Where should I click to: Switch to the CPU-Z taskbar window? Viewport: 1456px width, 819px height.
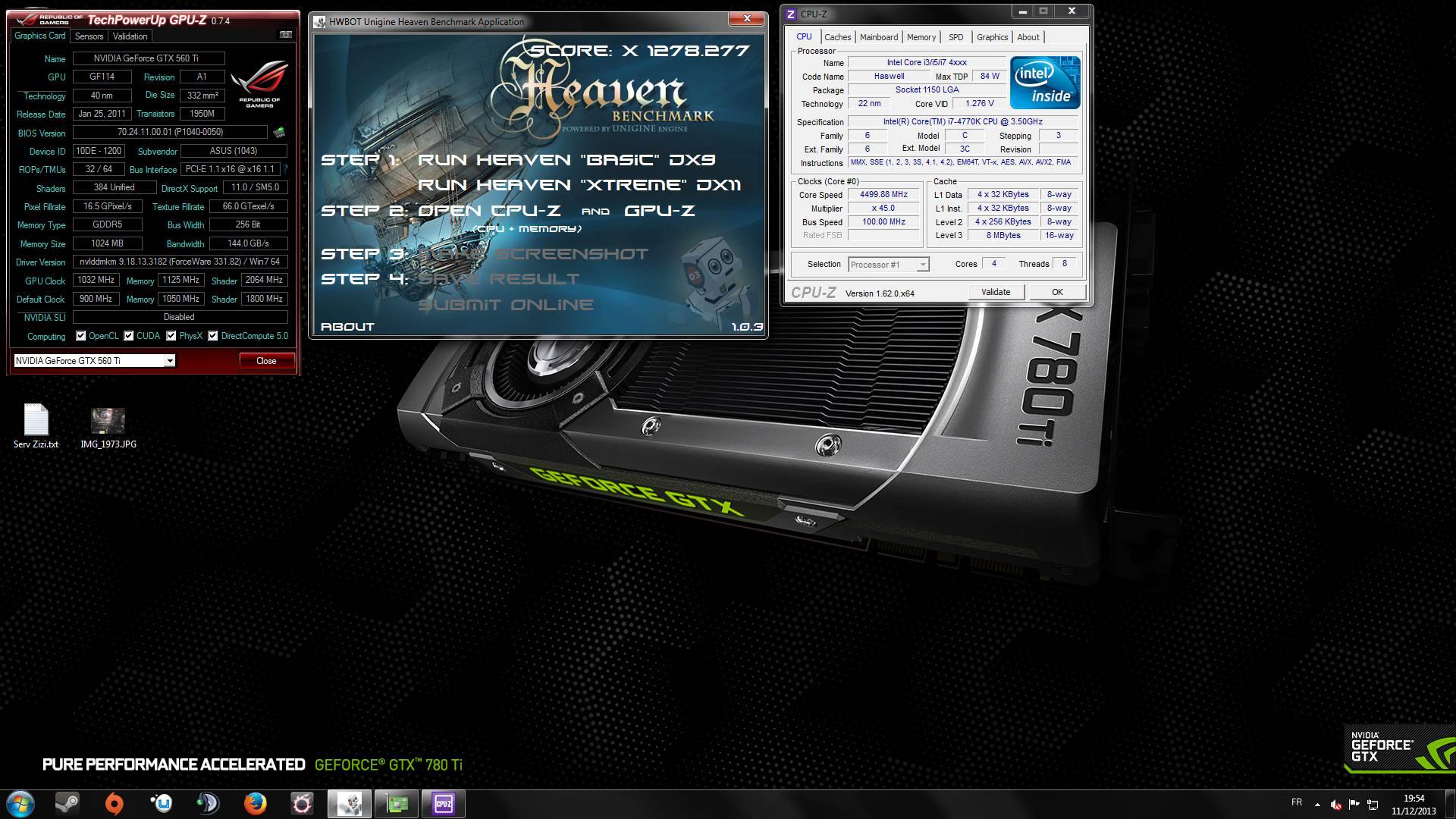tap(444, 803)
